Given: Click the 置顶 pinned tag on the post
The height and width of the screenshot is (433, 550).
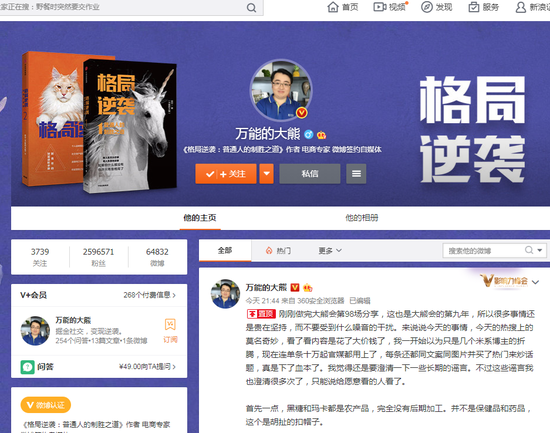Looking at the screenshot, I should click(261, 314).
